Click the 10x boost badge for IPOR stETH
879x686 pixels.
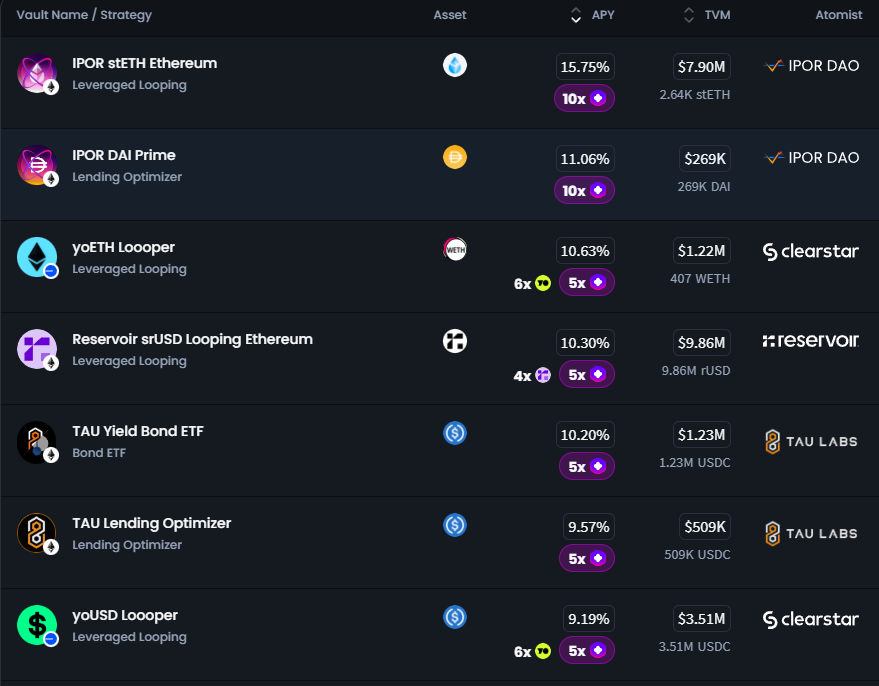point(584,98)
